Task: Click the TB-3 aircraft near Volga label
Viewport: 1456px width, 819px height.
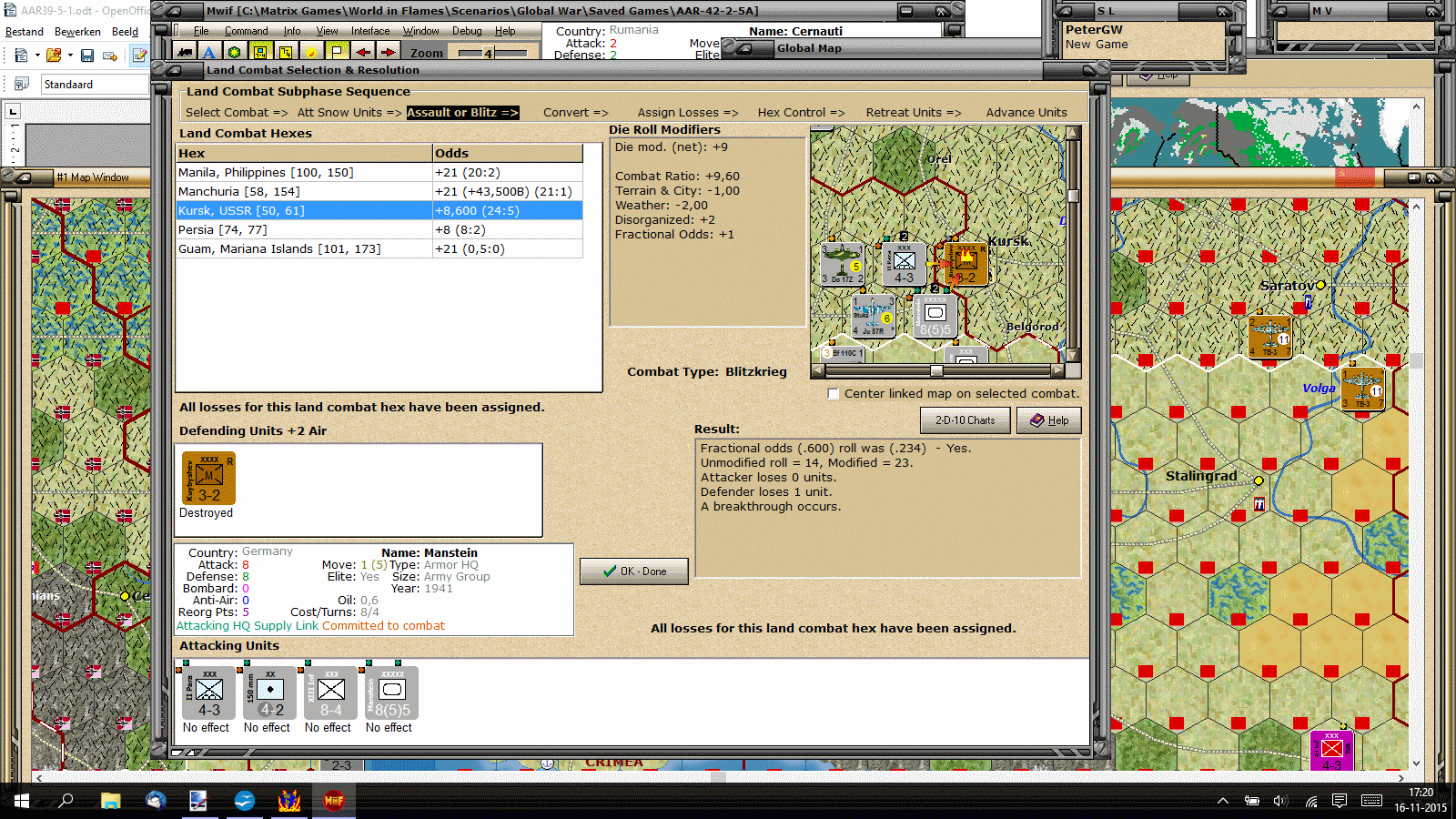Action: pyautogui.click(x=1362, y=389)
